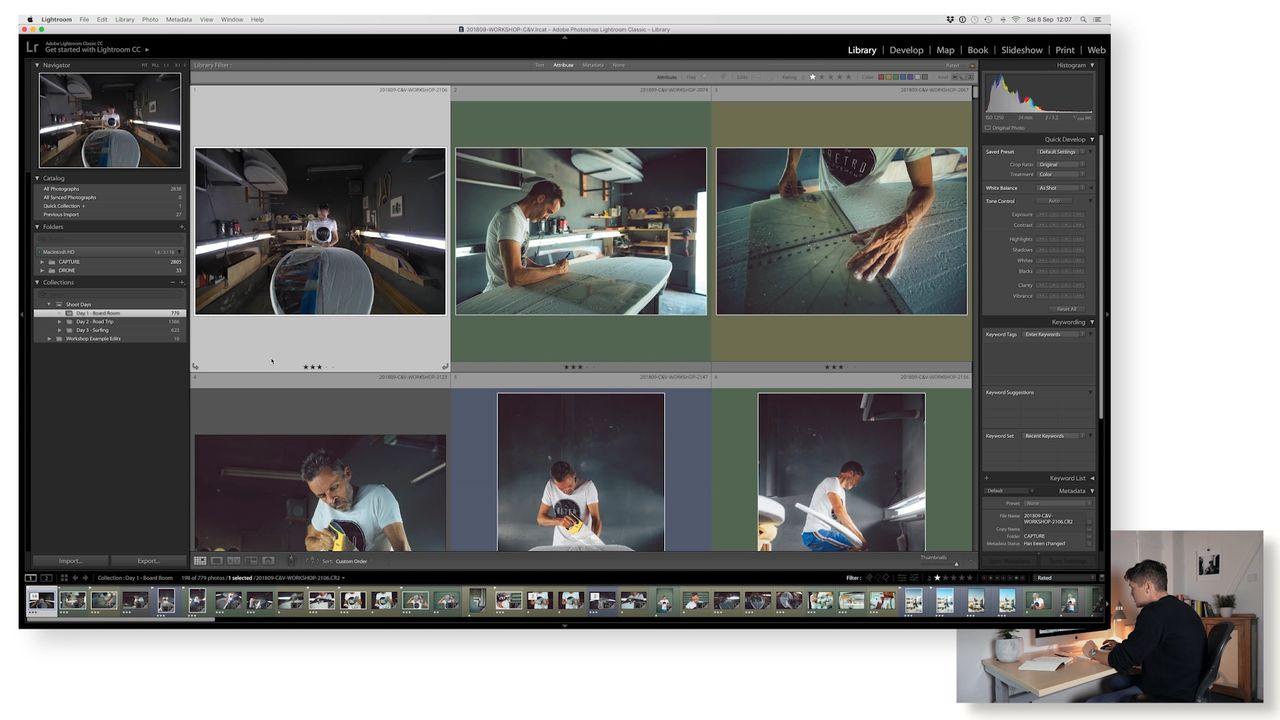Open Saved Preset Default Settings dropdown
The width and height of the screenshot is (1280, 720).
[1060, 152]
